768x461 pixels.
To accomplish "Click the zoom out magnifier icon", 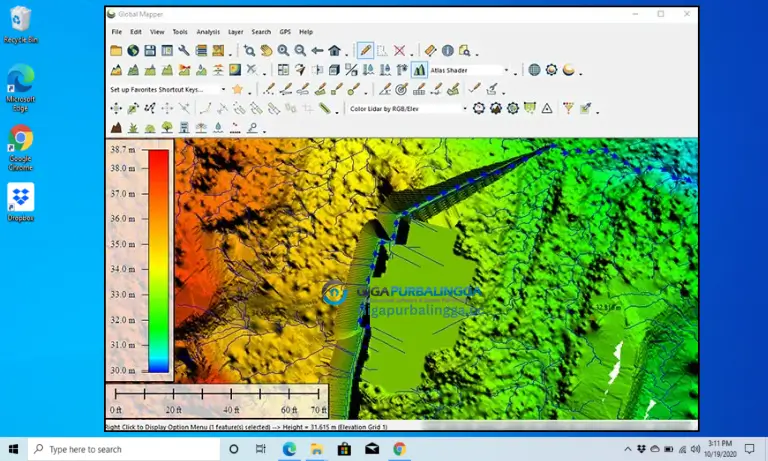I will tap(300, 50).
